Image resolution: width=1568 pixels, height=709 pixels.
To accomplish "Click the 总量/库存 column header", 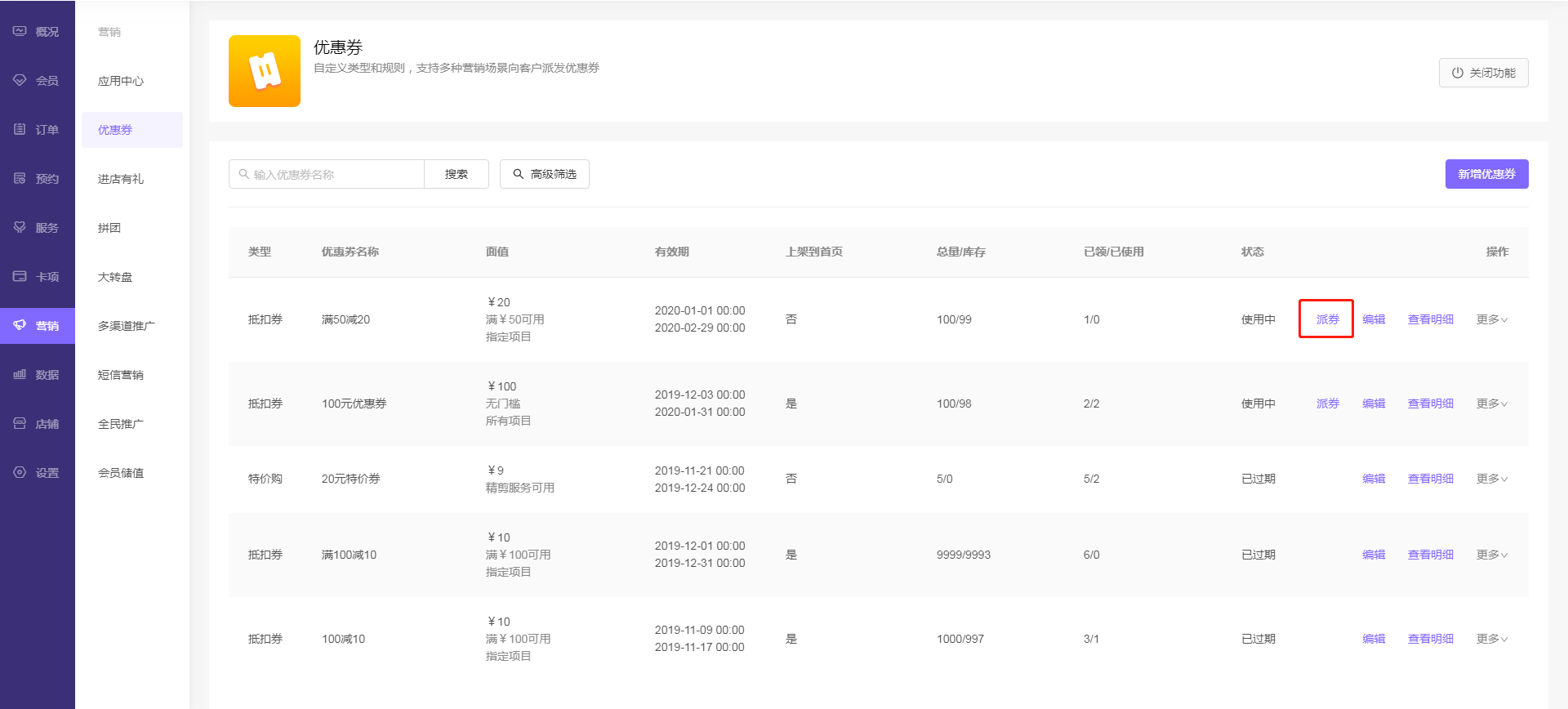I will 960,252.
